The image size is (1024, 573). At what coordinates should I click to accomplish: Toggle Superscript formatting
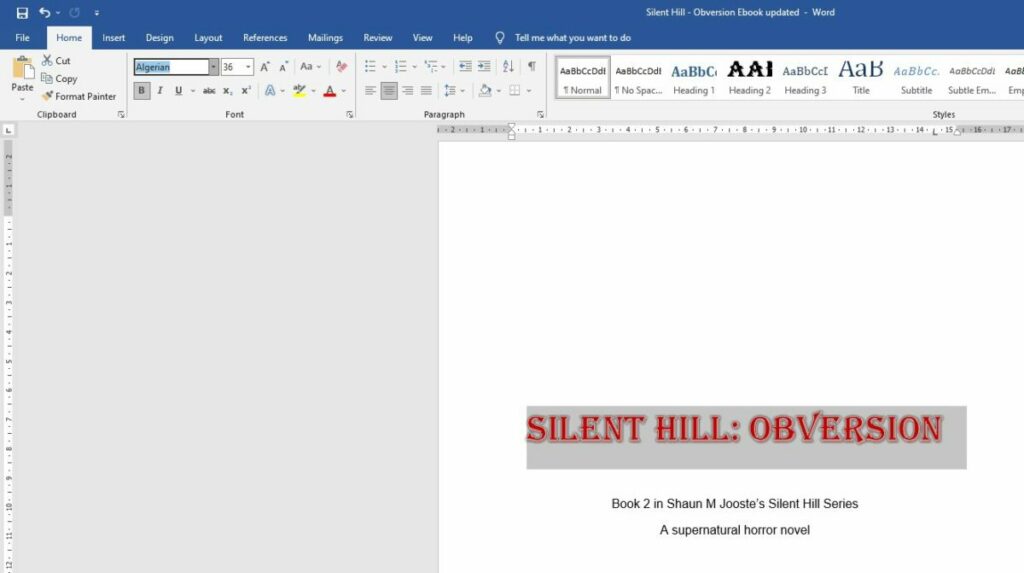click(x=246, y=91)
